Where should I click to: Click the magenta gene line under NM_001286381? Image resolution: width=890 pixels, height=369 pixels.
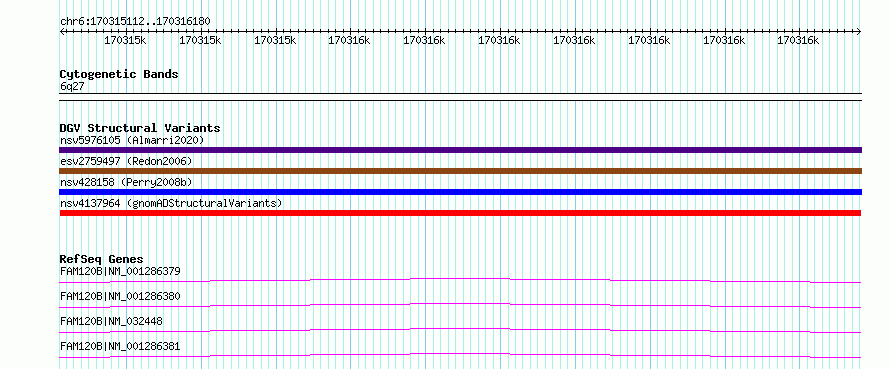[x=460, y=354]
